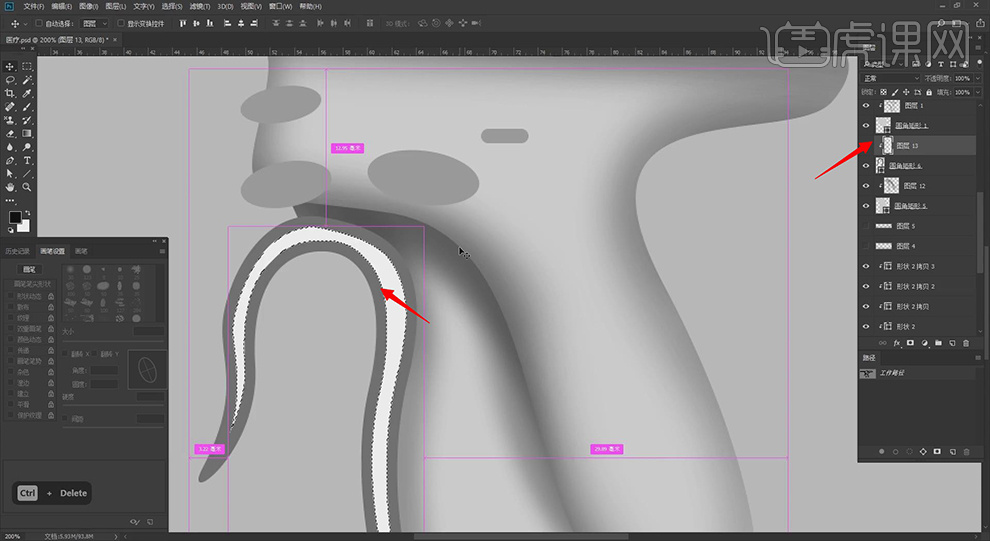This screenshot has height=541, width=990.
Task: Open the 文件(F) menu
Action: 33,6
